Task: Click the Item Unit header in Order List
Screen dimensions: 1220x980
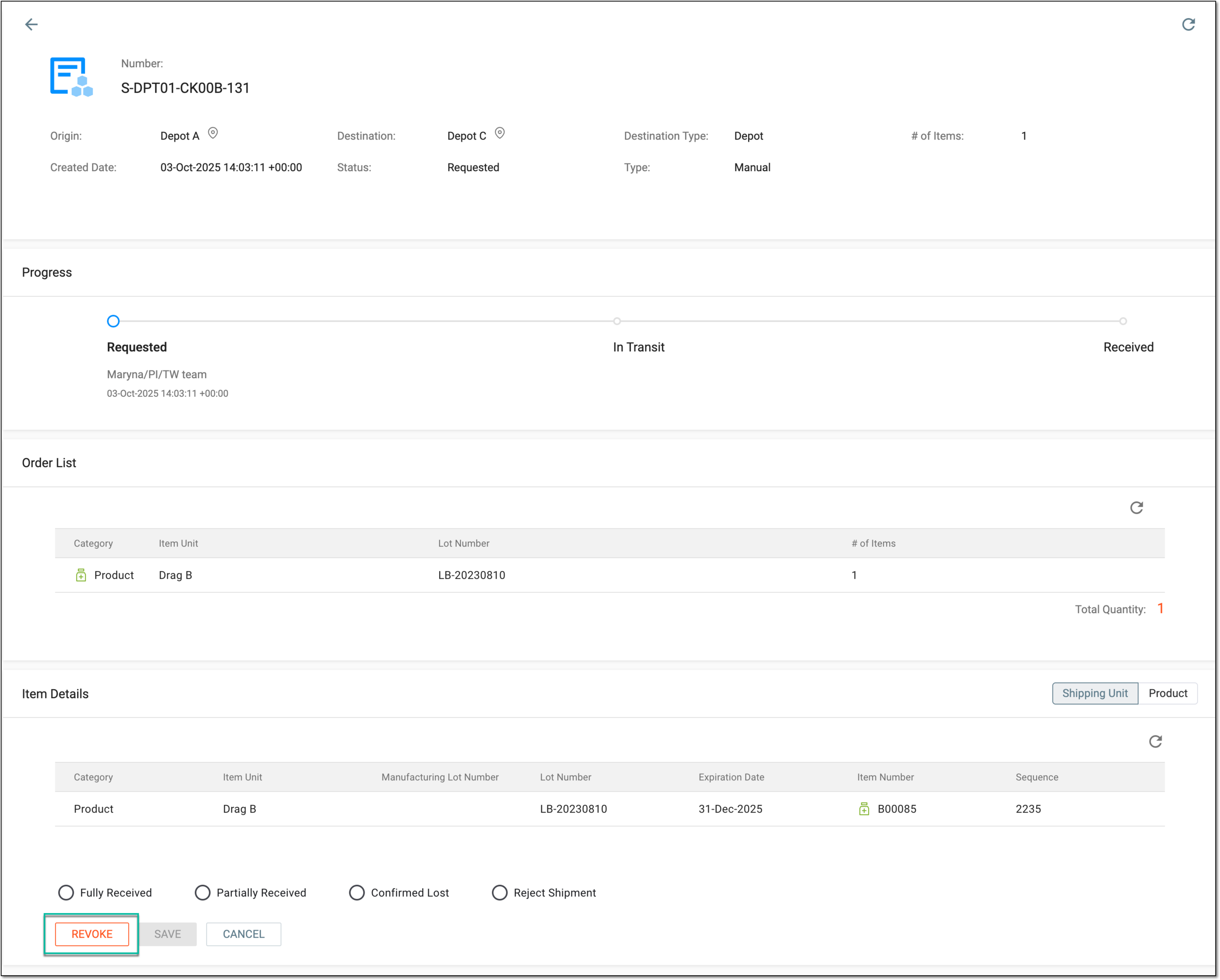Action: pyautogui.click(x=178, y=544)
